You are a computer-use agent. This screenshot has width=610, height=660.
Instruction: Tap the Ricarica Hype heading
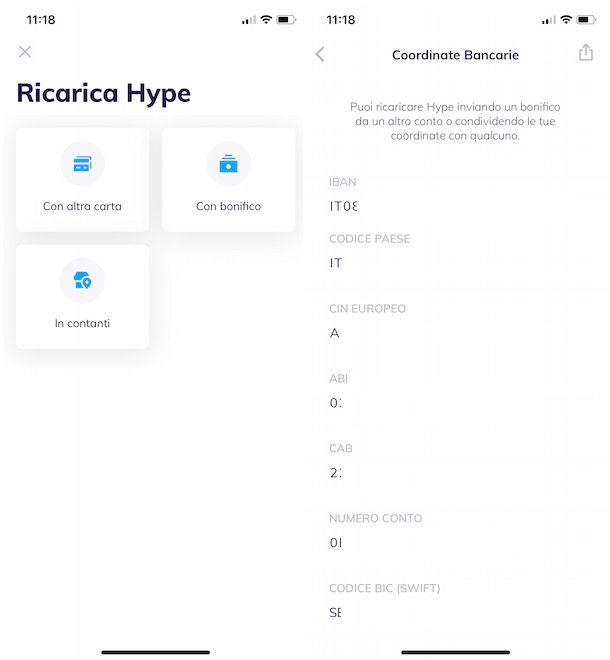click(x=104, y=94)
